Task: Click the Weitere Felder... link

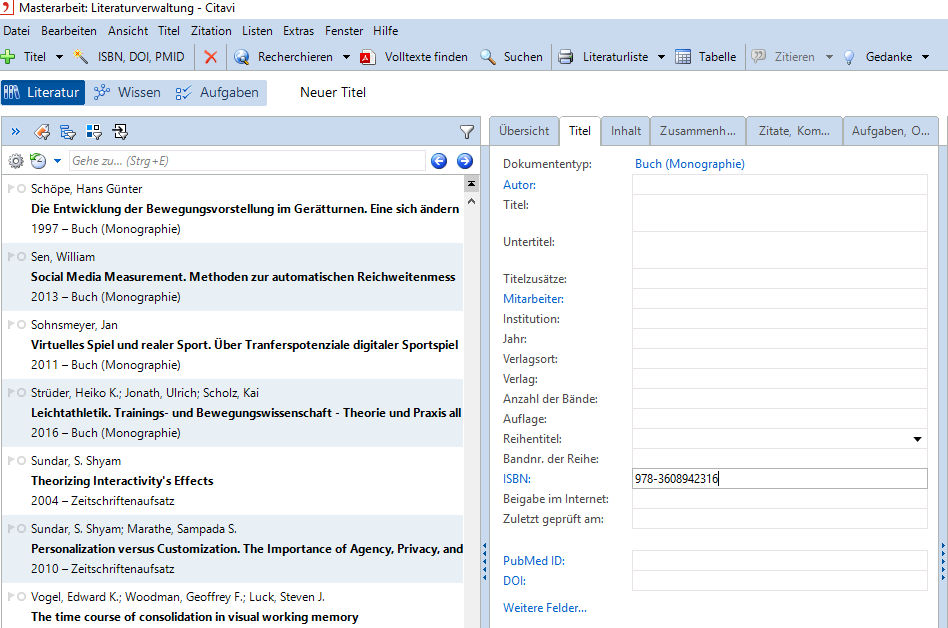Action: tap(545, 608)
